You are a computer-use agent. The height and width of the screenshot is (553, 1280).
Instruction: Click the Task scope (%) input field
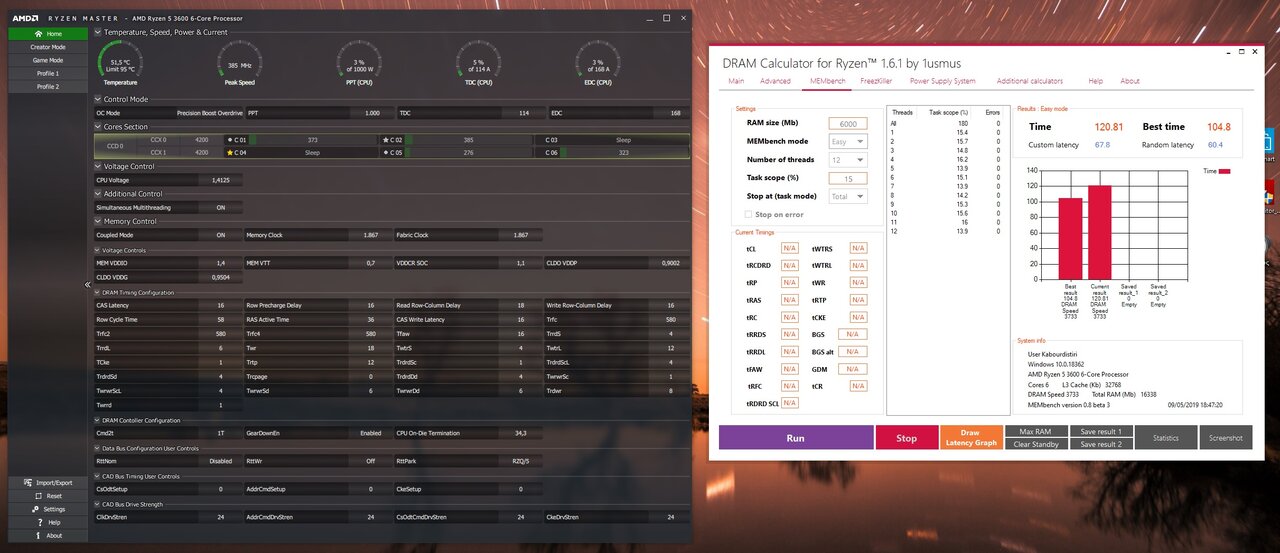click(848, 178)
